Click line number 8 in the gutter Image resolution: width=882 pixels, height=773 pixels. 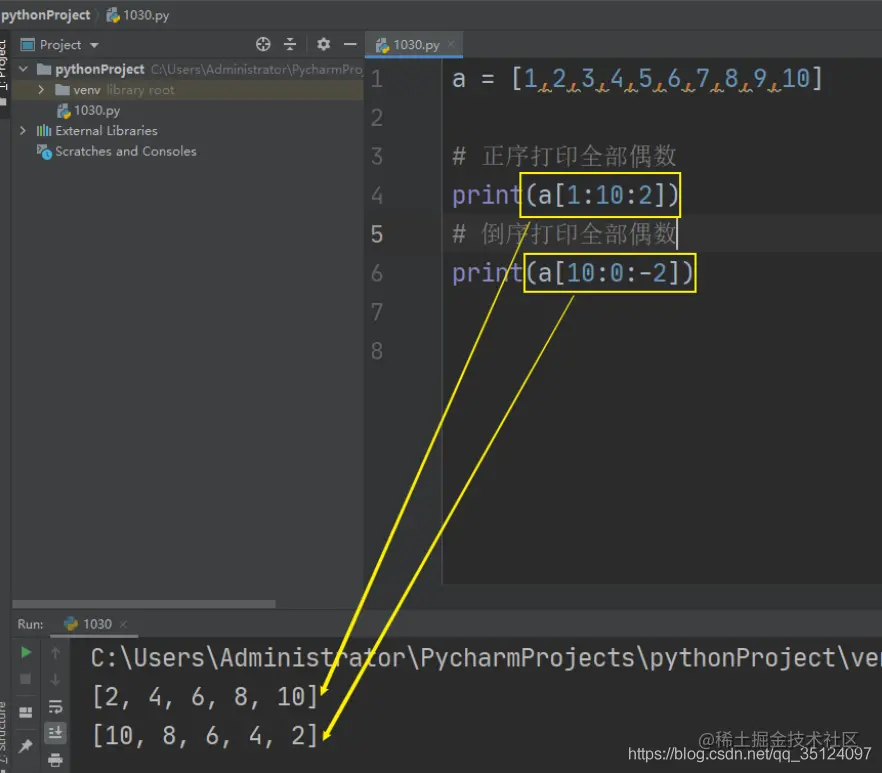[377, 351]
